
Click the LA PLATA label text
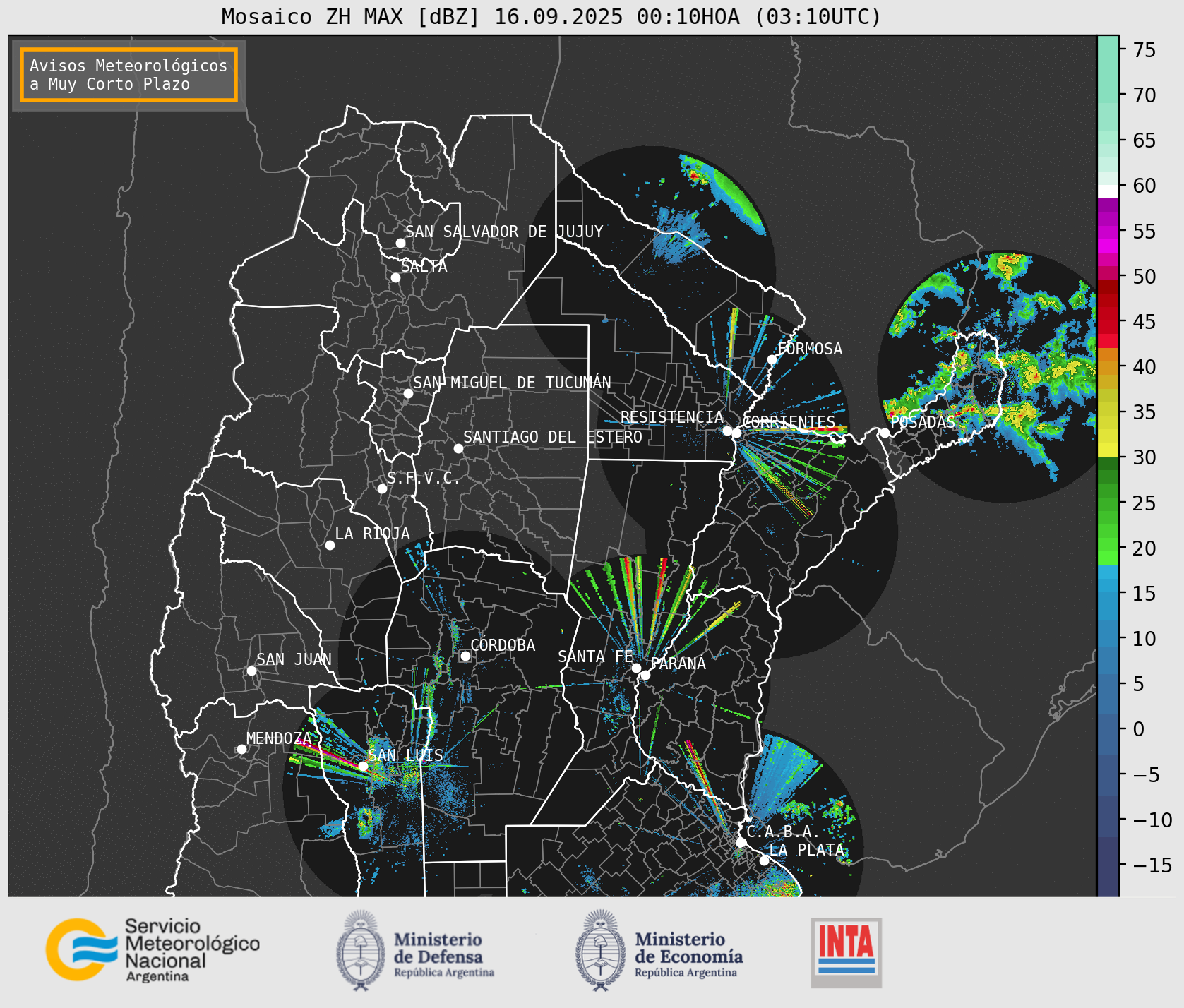(x=807, y=850)
